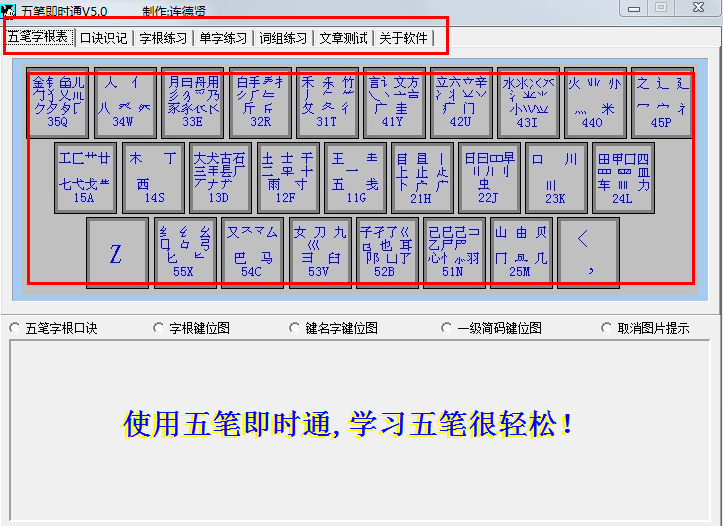Select 取消图片提示 radio button
The height and width of the screenshot is (526, 723).
(607, 328)
